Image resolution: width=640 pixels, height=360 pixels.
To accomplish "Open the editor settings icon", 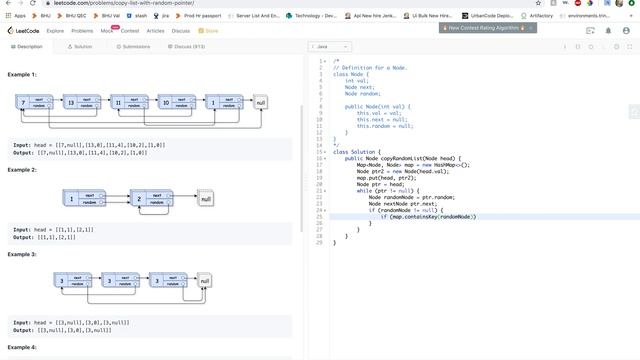I will pyautogui.click(x=616, y=47).
